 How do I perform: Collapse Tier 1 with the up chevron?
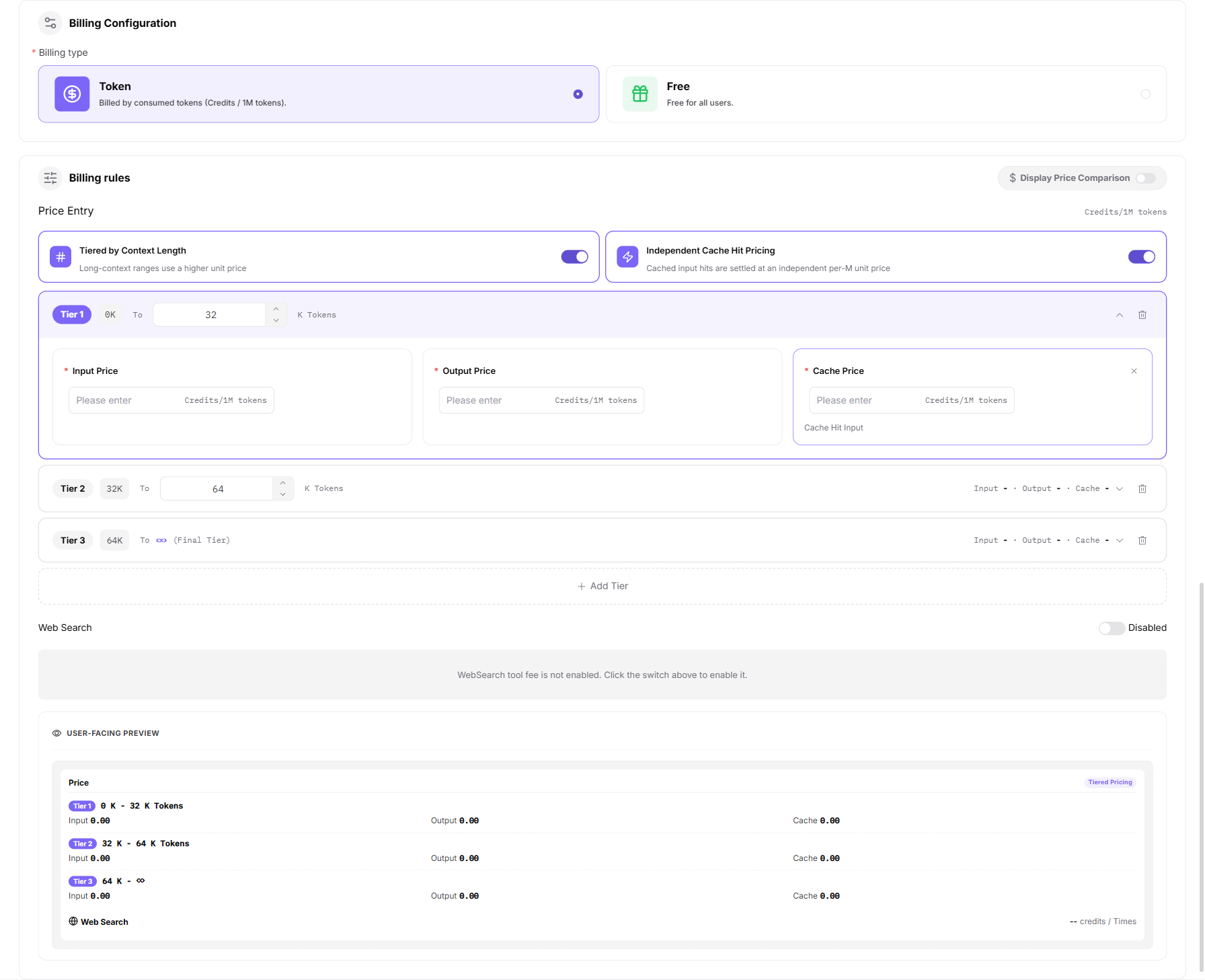(x=1120, y=315)
